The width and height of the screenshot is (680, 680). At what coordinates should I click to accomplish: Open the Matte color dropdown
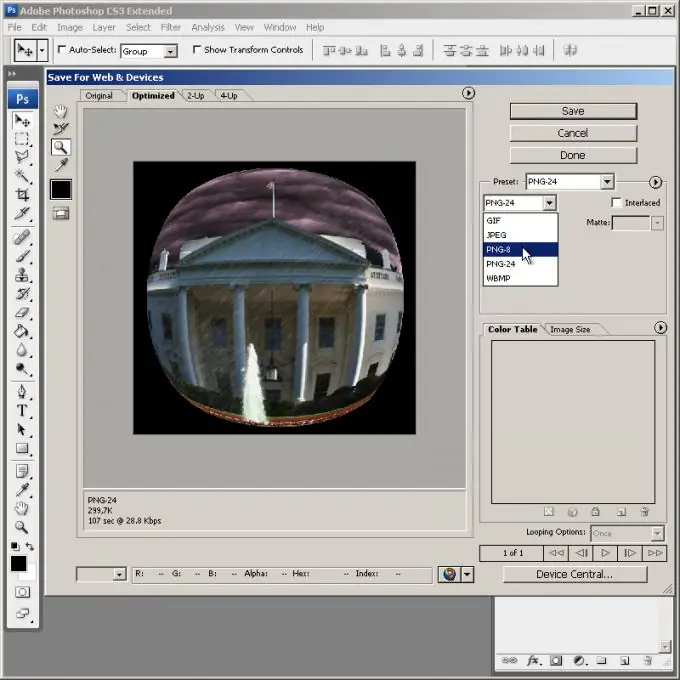657,223
